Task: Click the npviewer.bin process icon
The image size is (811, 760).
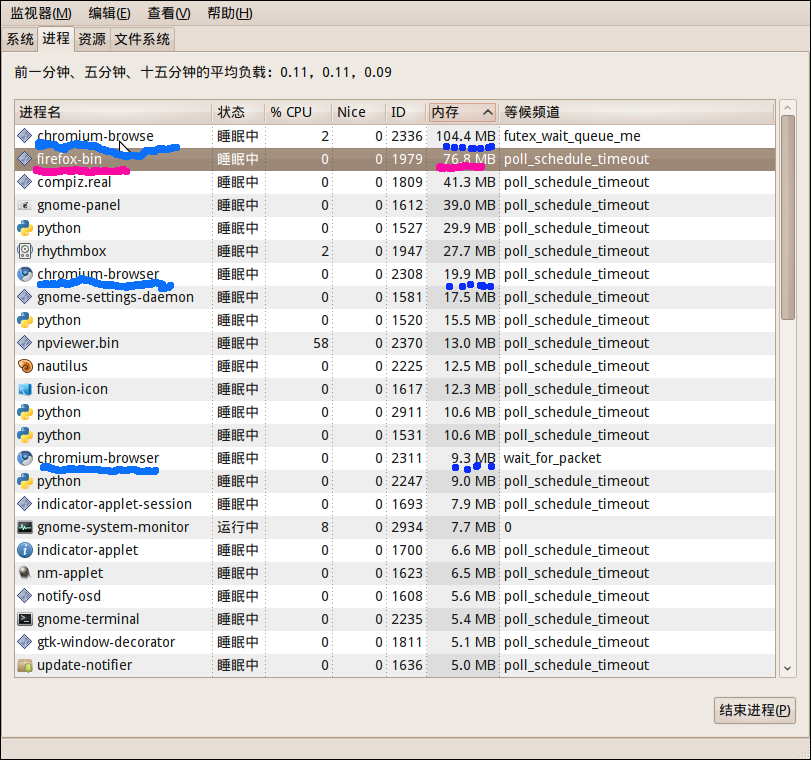Action: click(24, 343)
